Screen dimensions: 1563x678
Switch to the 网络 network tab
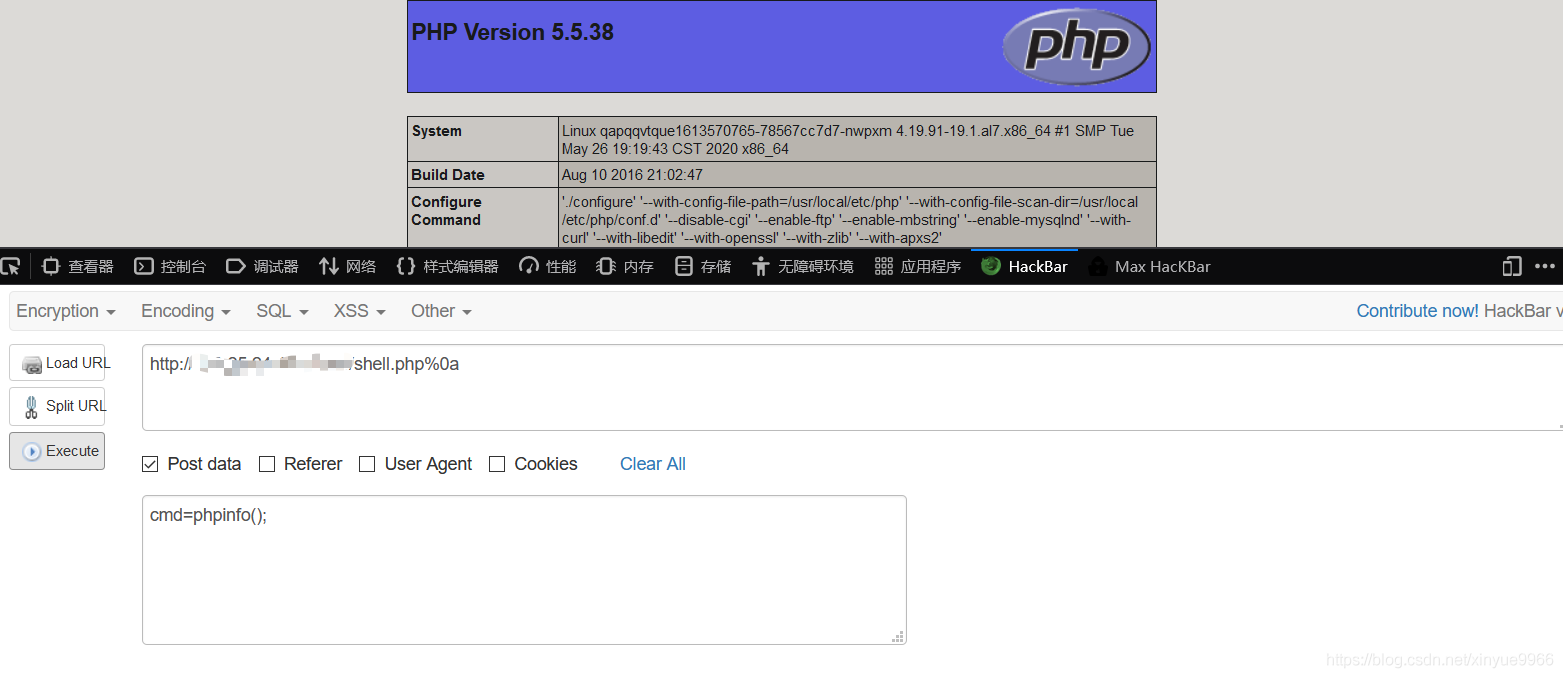point(348,267)
